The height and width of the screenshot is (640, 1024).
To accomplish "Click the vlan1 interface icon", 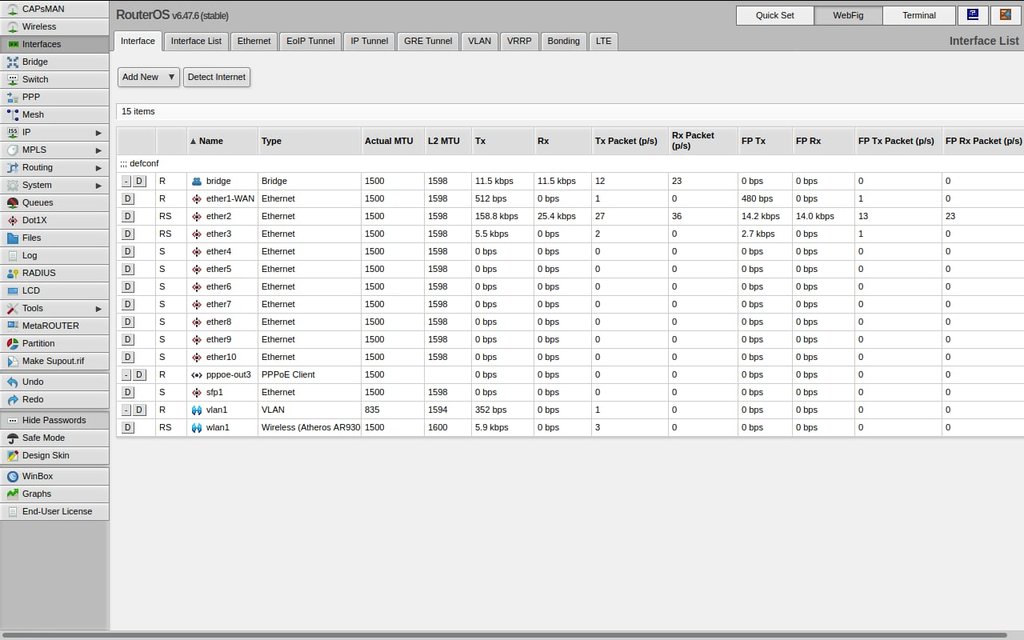I will point(197,410).
